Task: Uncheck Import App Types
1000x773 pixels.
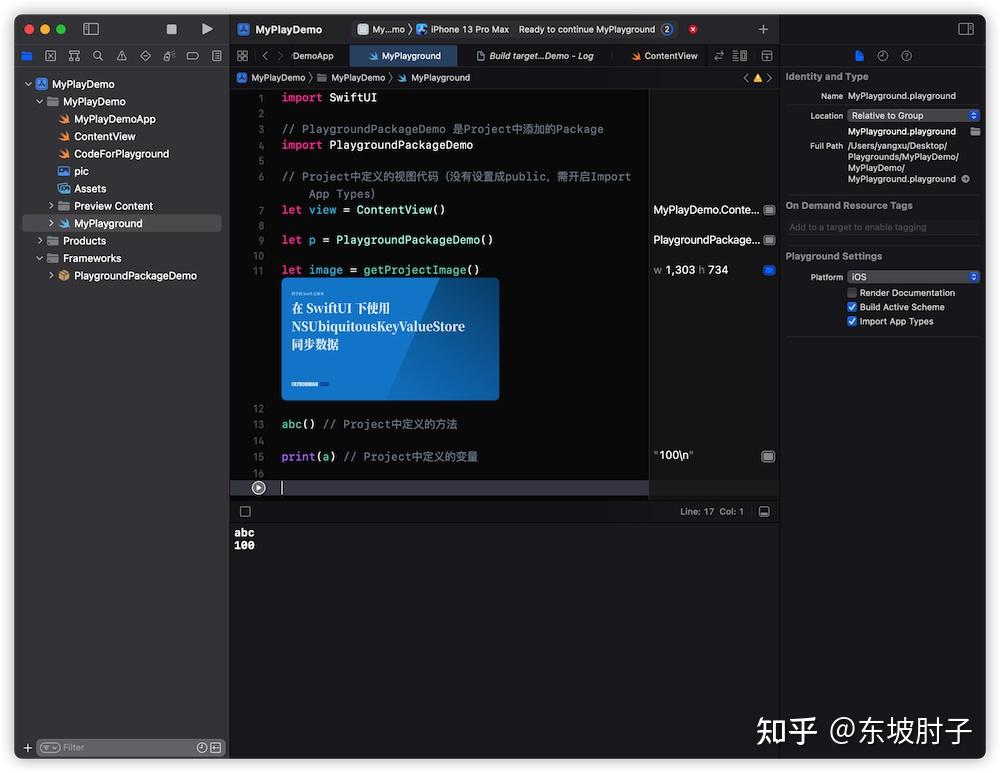Action: [851, 321]
